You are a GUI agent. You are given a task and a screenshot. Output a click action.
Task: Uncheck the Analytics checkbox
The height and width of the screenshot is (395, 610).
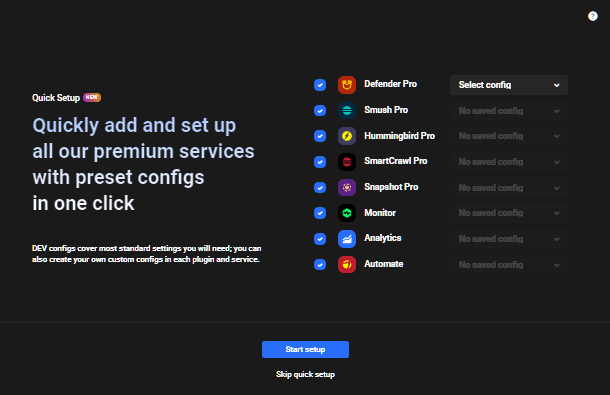[320, 239]
